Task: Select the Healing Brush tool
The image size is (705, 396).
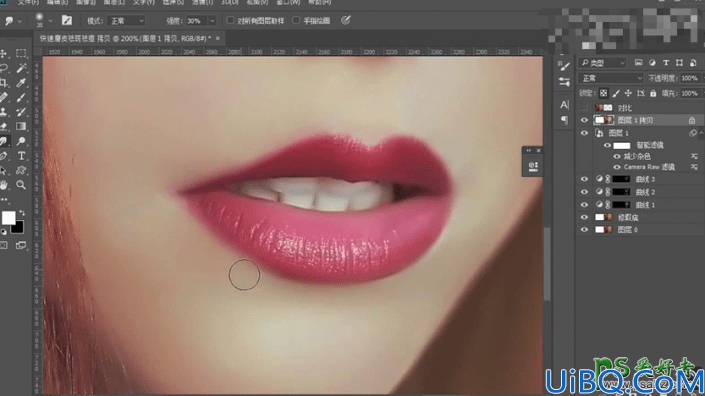Action: 4,97
